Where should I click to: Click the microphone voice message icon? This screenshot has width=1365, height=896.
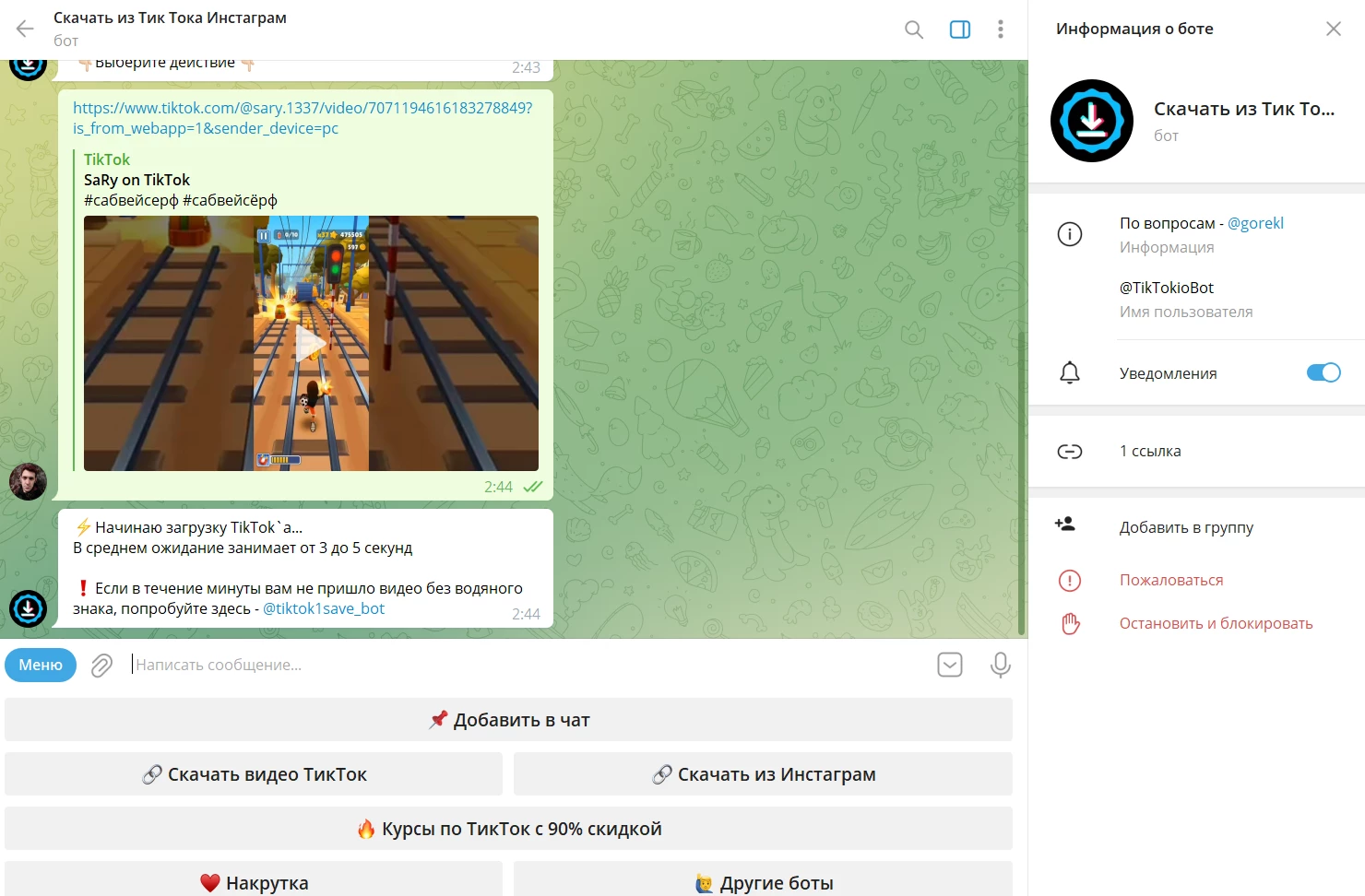[x=1000, y=665]
